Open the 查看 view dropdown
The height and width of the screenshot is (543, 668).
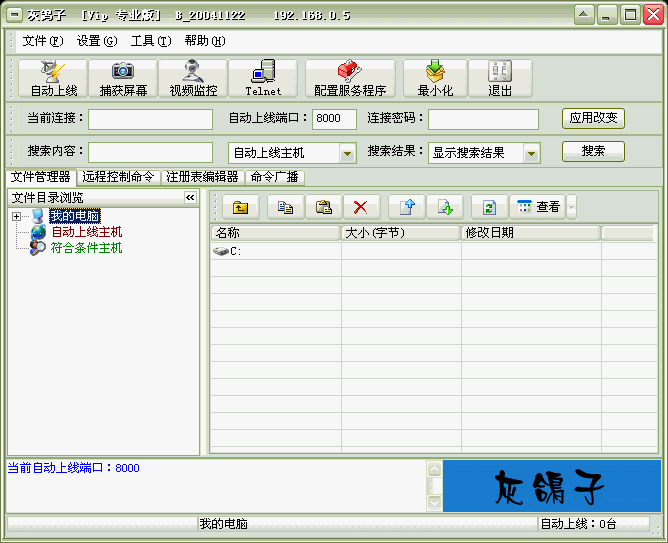571,207
